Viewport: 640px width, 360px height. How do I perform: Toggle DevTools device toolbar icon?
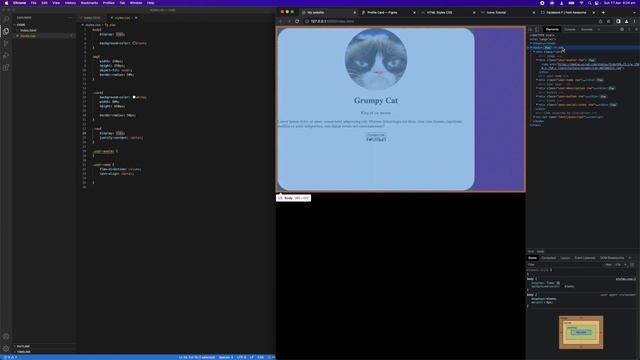(537, 29)
